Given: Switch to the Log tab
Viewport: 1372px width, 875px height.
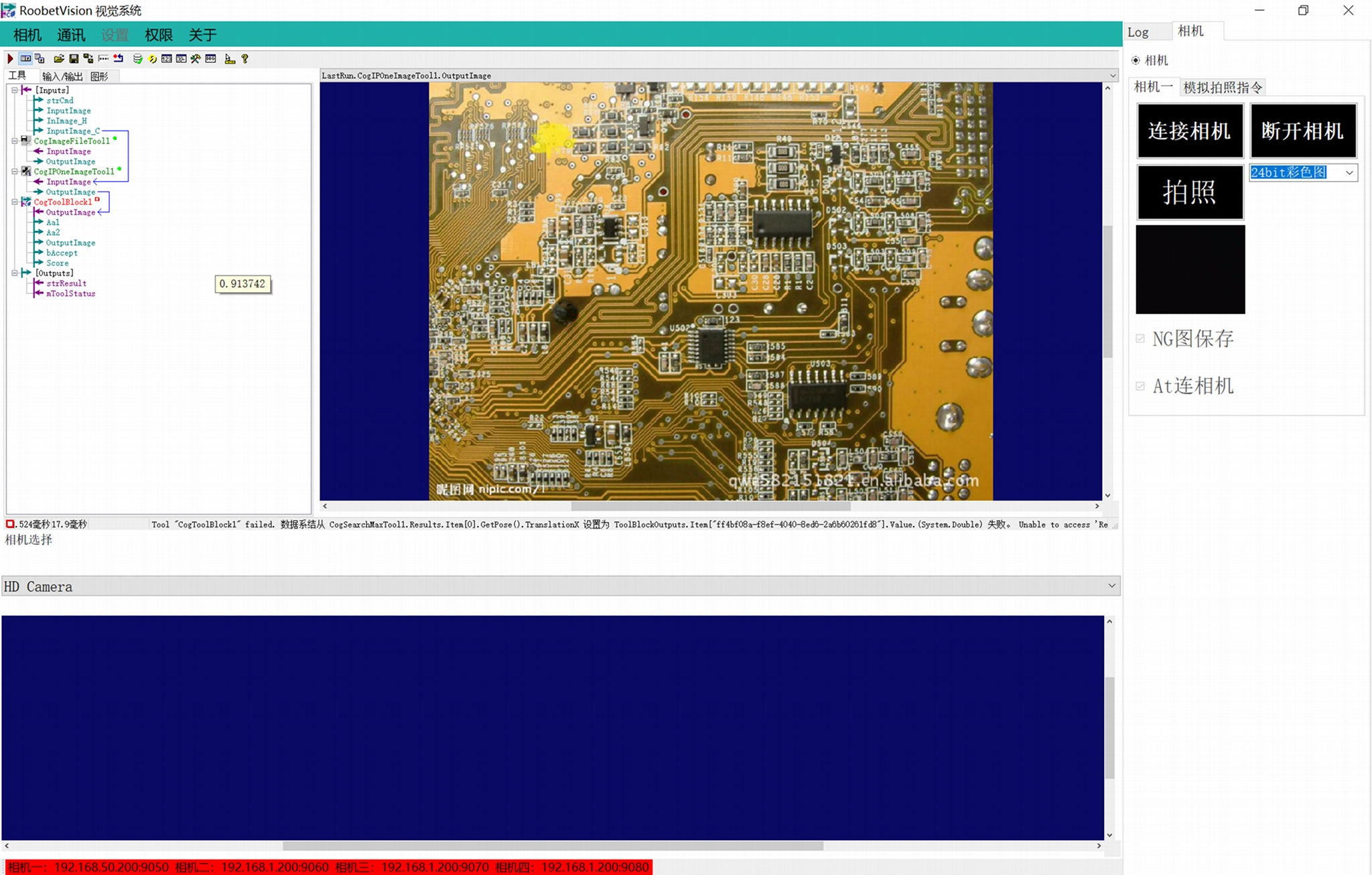Looking at the screenshot, I should (x=1138, y=32).
